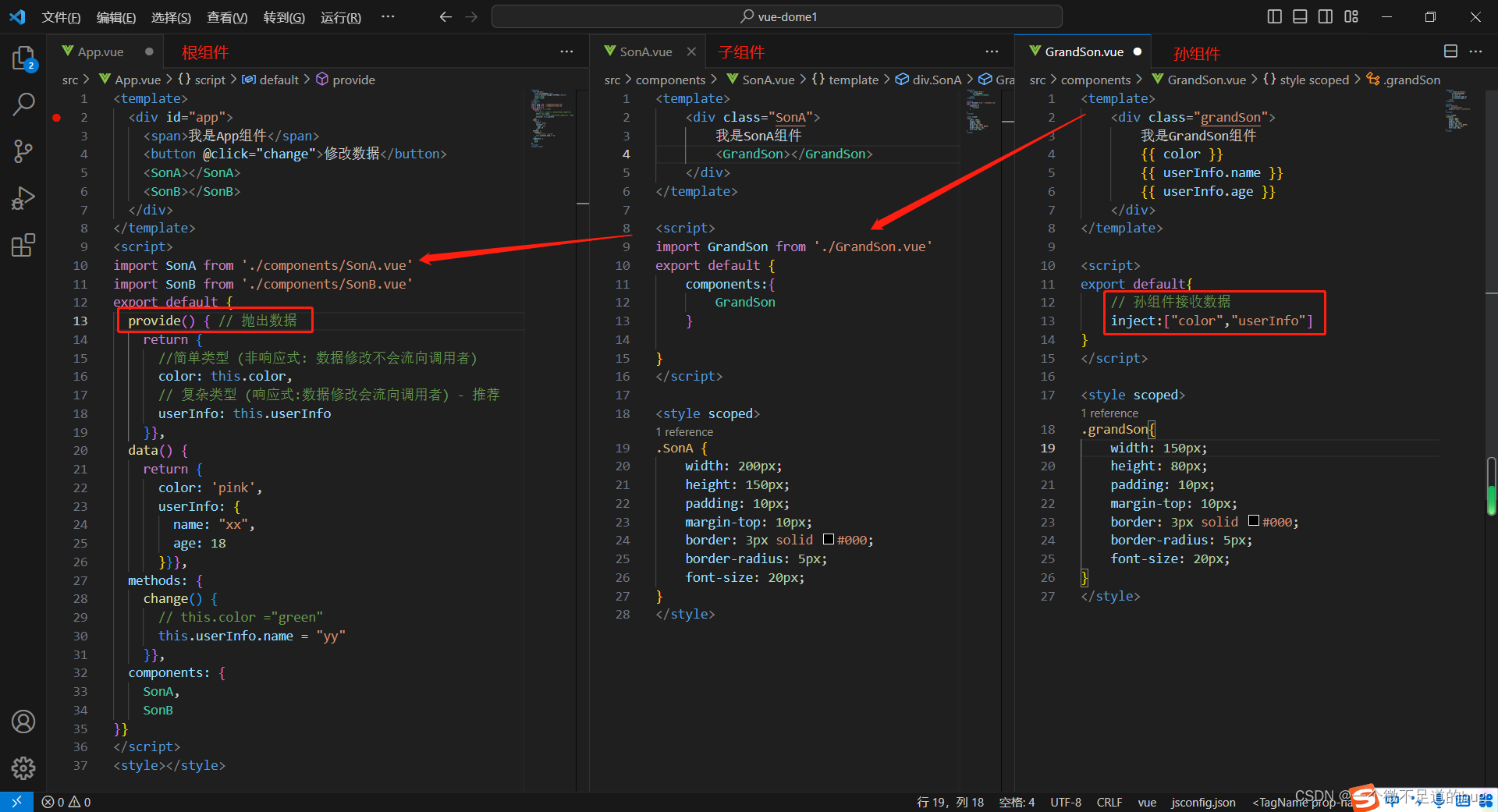Image resolution: width=1498 pixels, height=812 pixels.
Task: Close the SonA.vue tab
Action: (691, 51)
